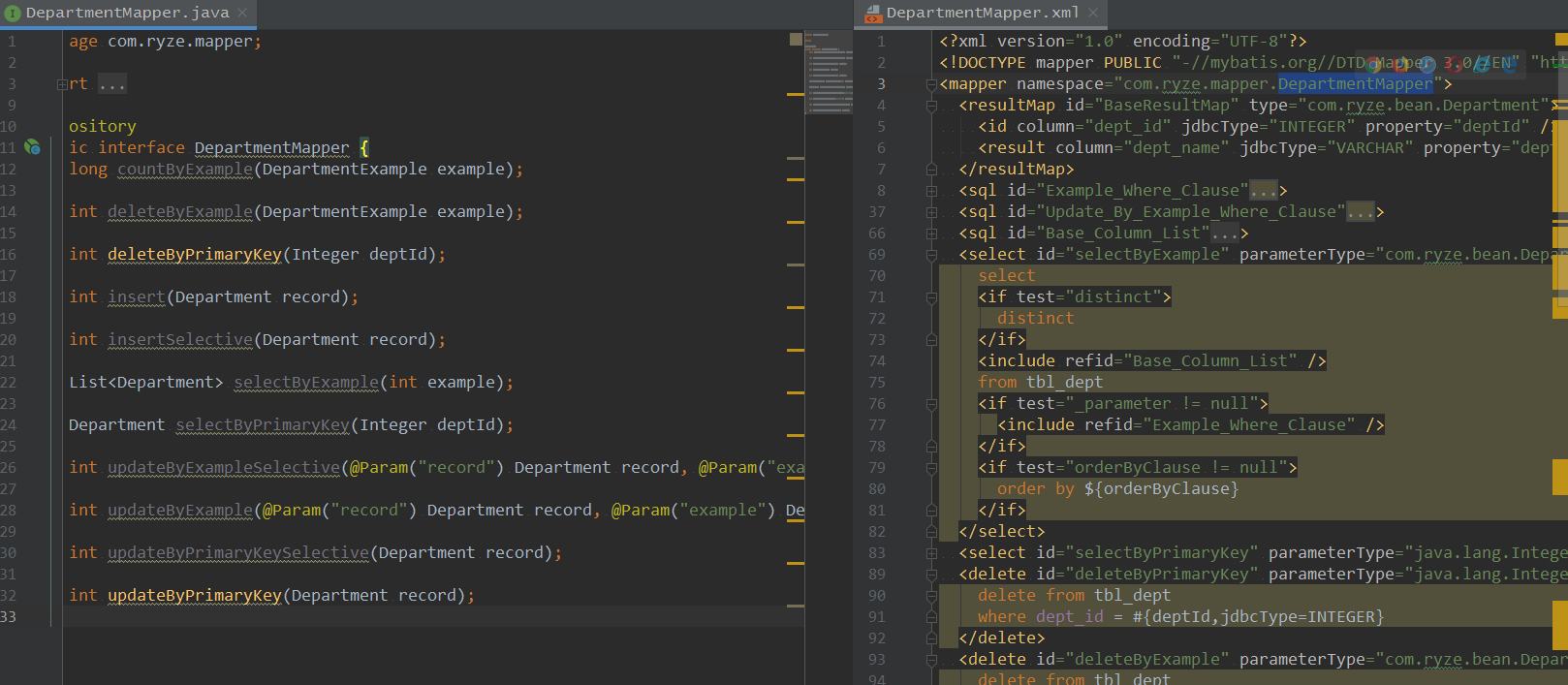1568x685 pixels.
Task: Switch to the DepartmentMapper.java tab
Action: point(127,13)
